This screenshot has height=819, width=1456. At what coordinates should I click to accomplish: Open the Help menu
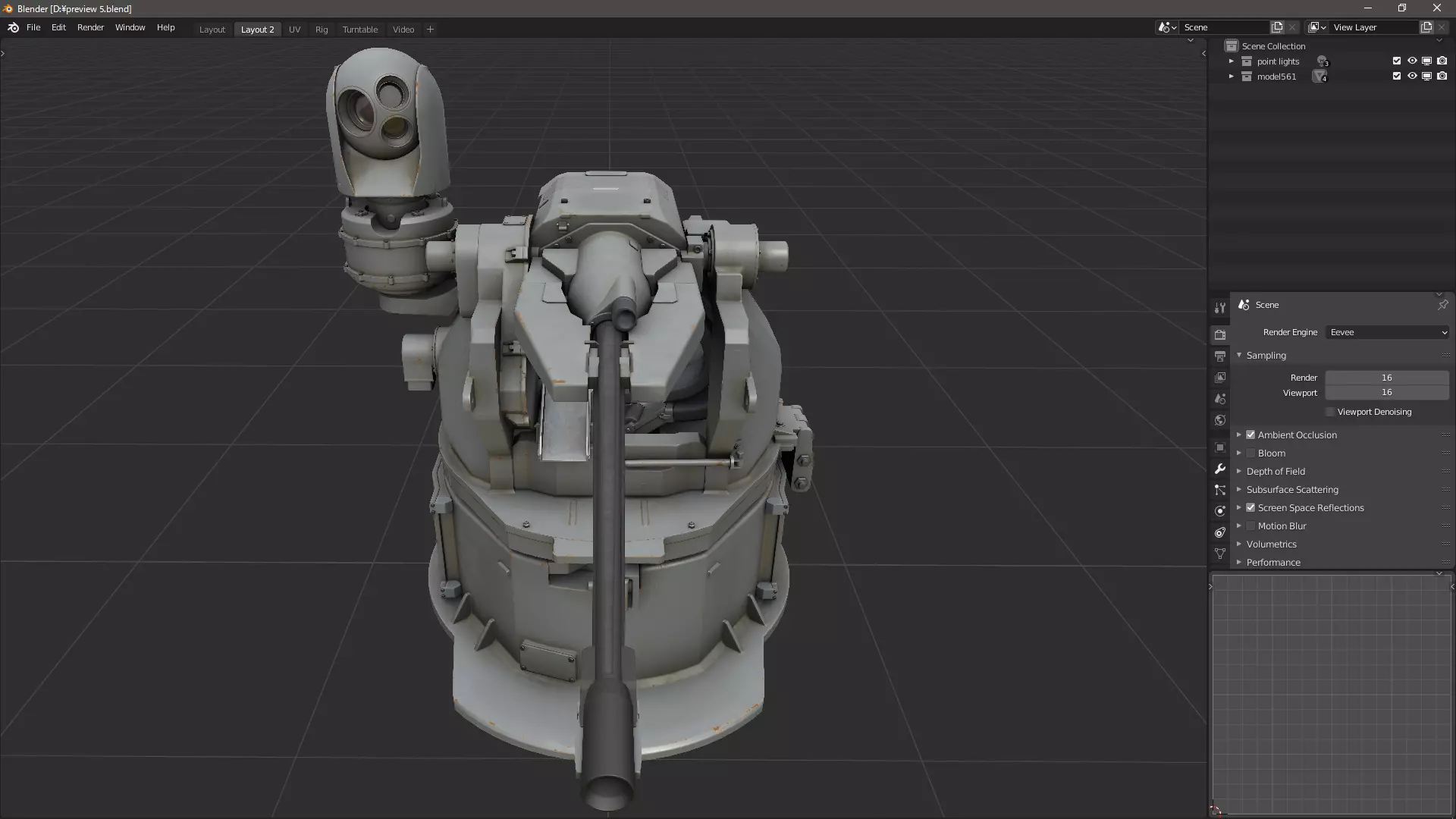[165, 27]
